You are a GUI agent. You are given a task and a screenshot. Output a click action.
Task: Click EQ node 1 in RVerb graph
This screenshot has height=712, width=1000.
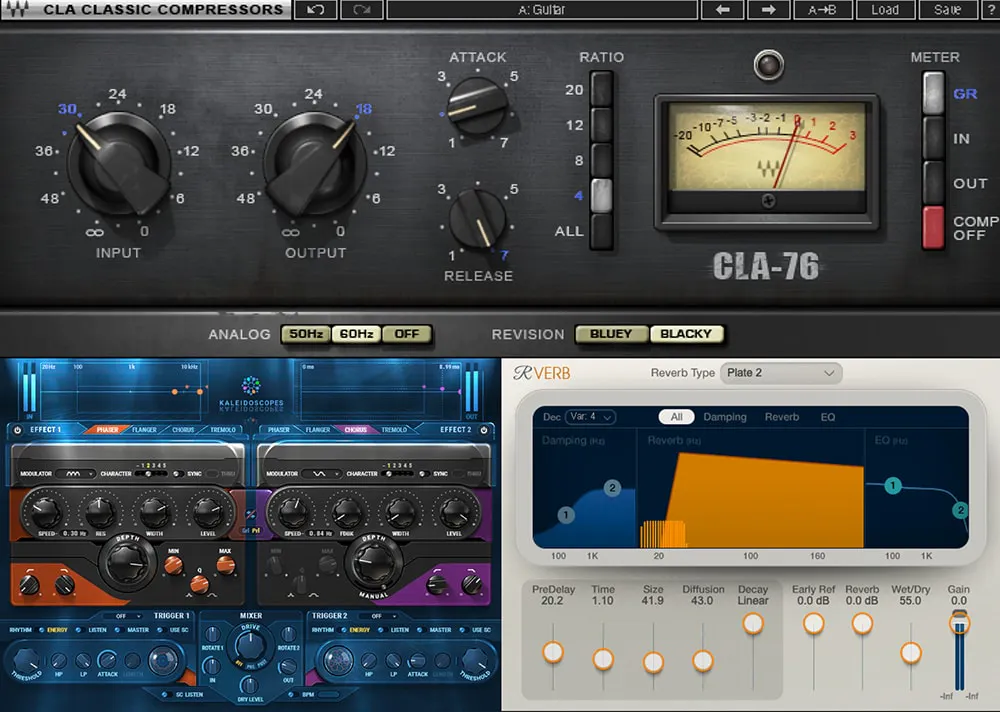[x=893, y=486]
